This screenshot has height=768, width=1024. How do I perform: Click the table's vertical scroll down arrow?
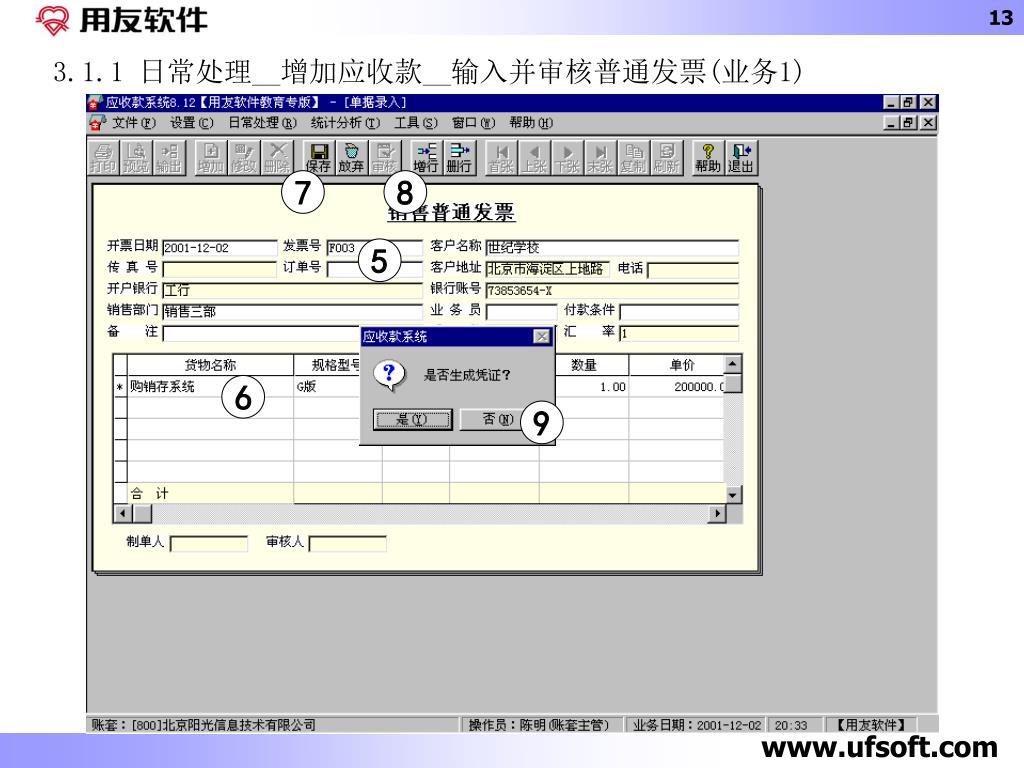(733, 495)
